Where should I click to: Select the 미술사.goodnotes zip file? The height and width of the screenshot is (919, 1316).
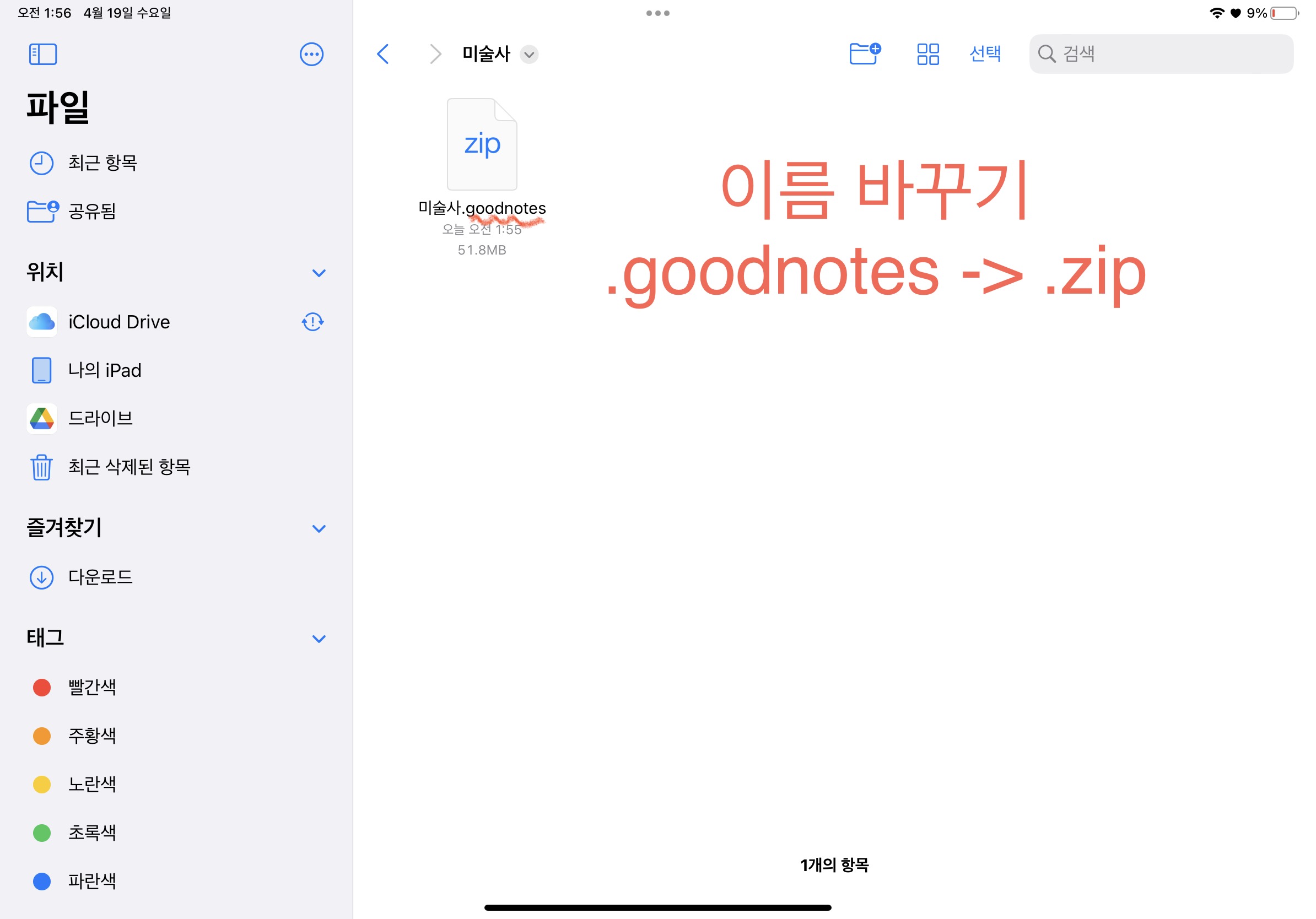tap(482, 144)
